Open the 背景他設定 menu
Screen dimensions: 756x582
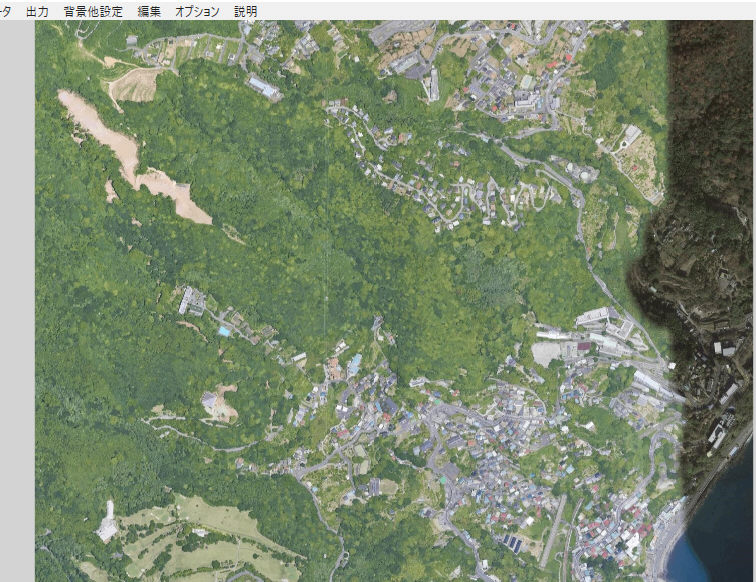[93, 12]
